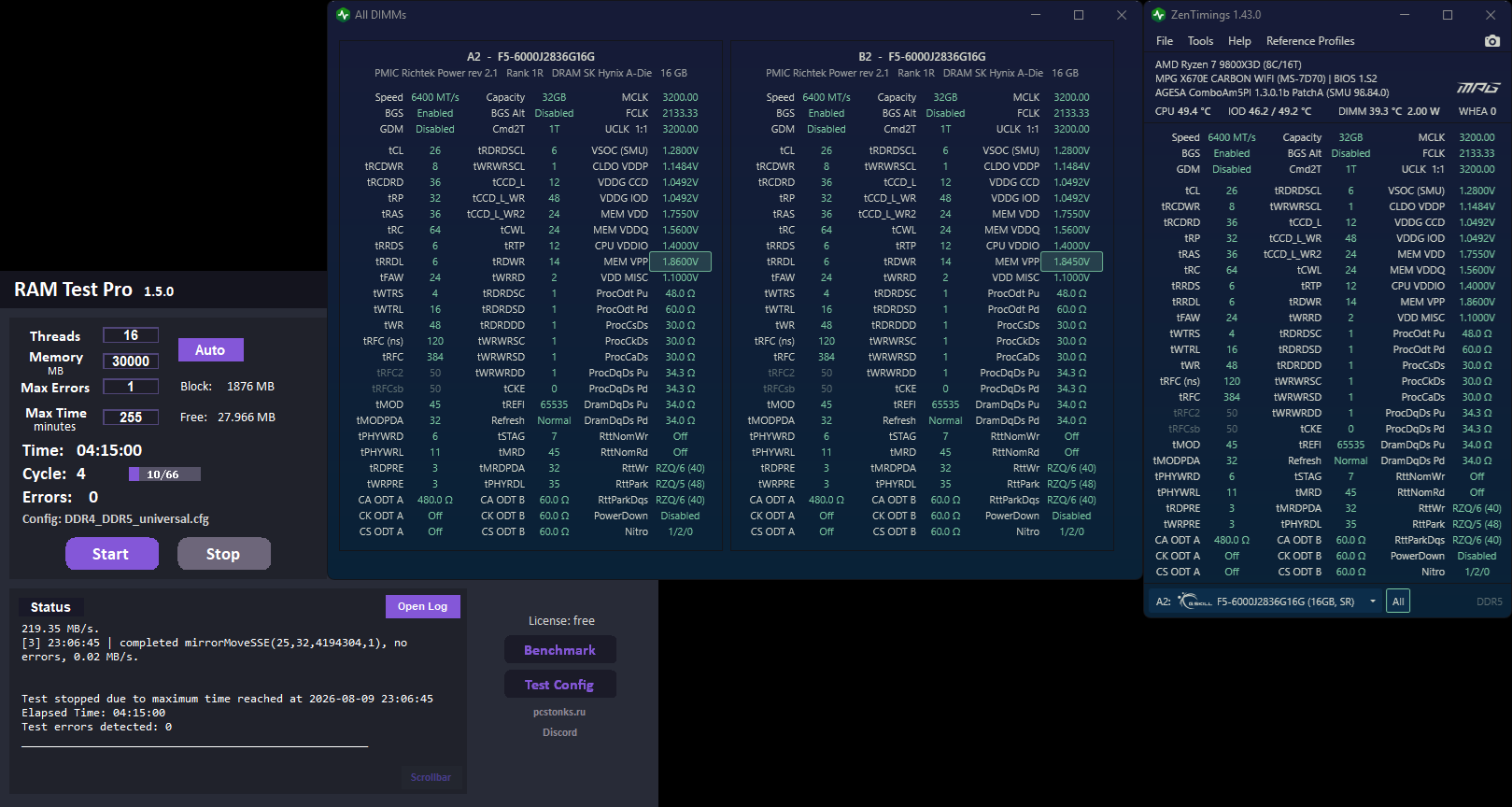Click the G.Skill logo in DIMM selector

tap(1194, 602)
